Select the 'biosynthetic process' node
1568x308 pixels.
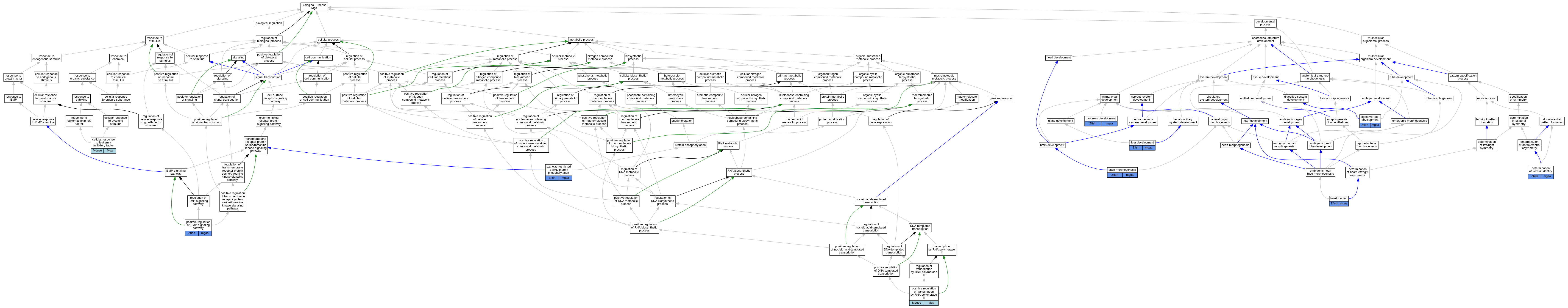click(x=633, y=58)
